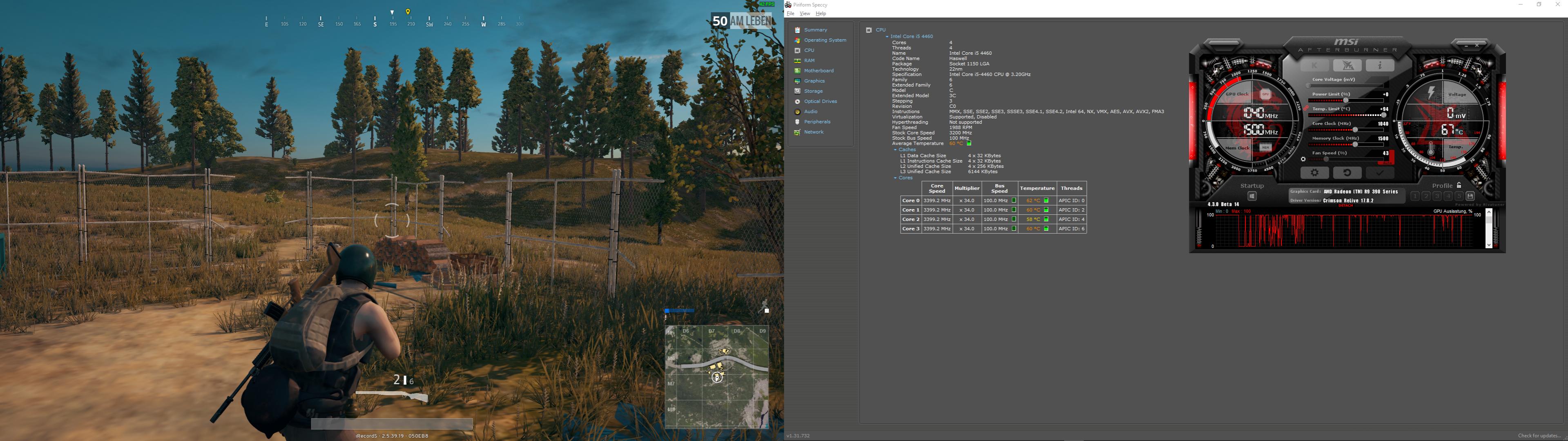The image size is (1568, 441).
Task: Open the File menu in Speccy
Action: (791, 13)
